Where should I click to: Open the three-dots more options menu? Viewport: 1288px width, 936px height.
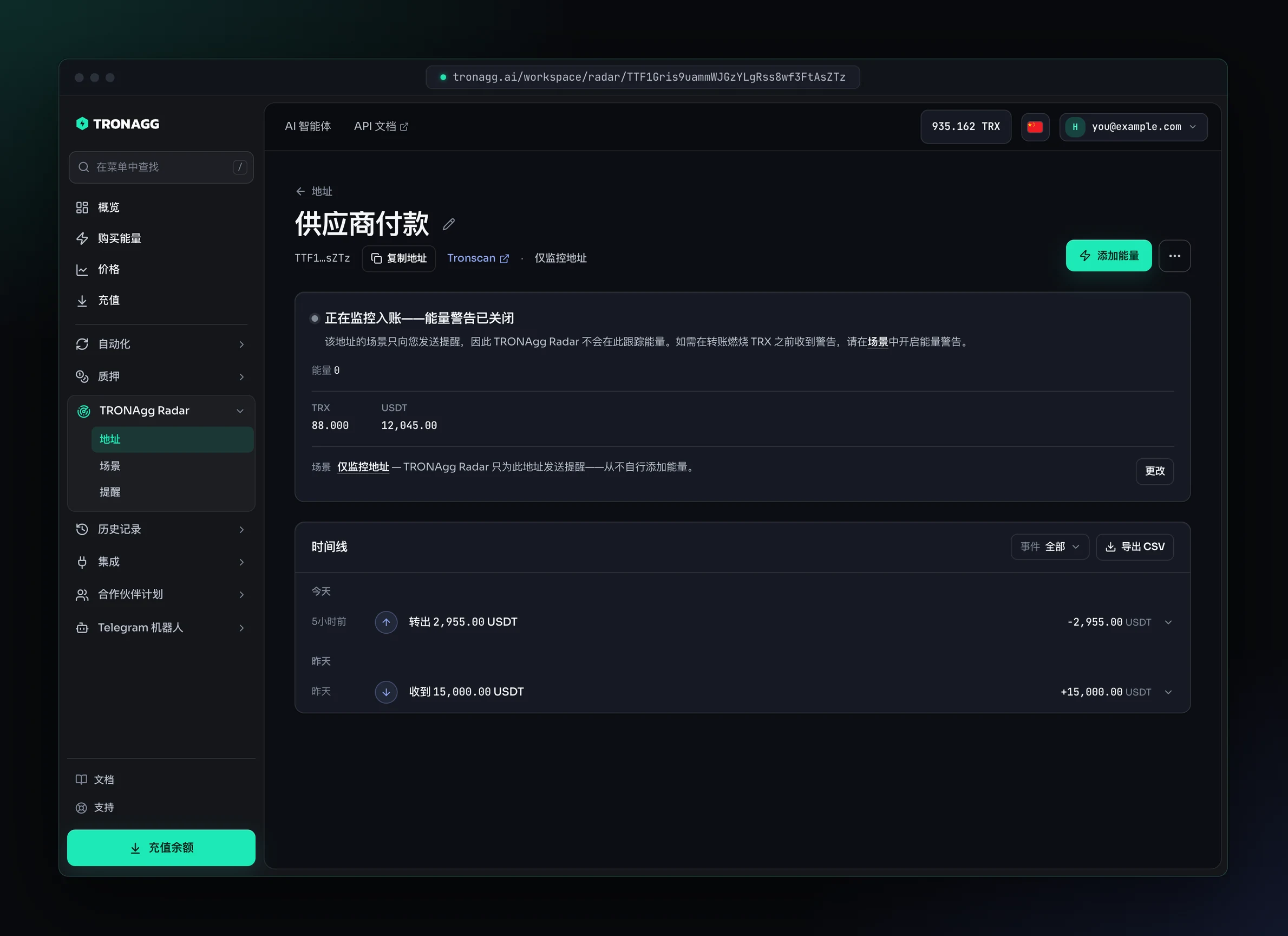(1174, 256)
